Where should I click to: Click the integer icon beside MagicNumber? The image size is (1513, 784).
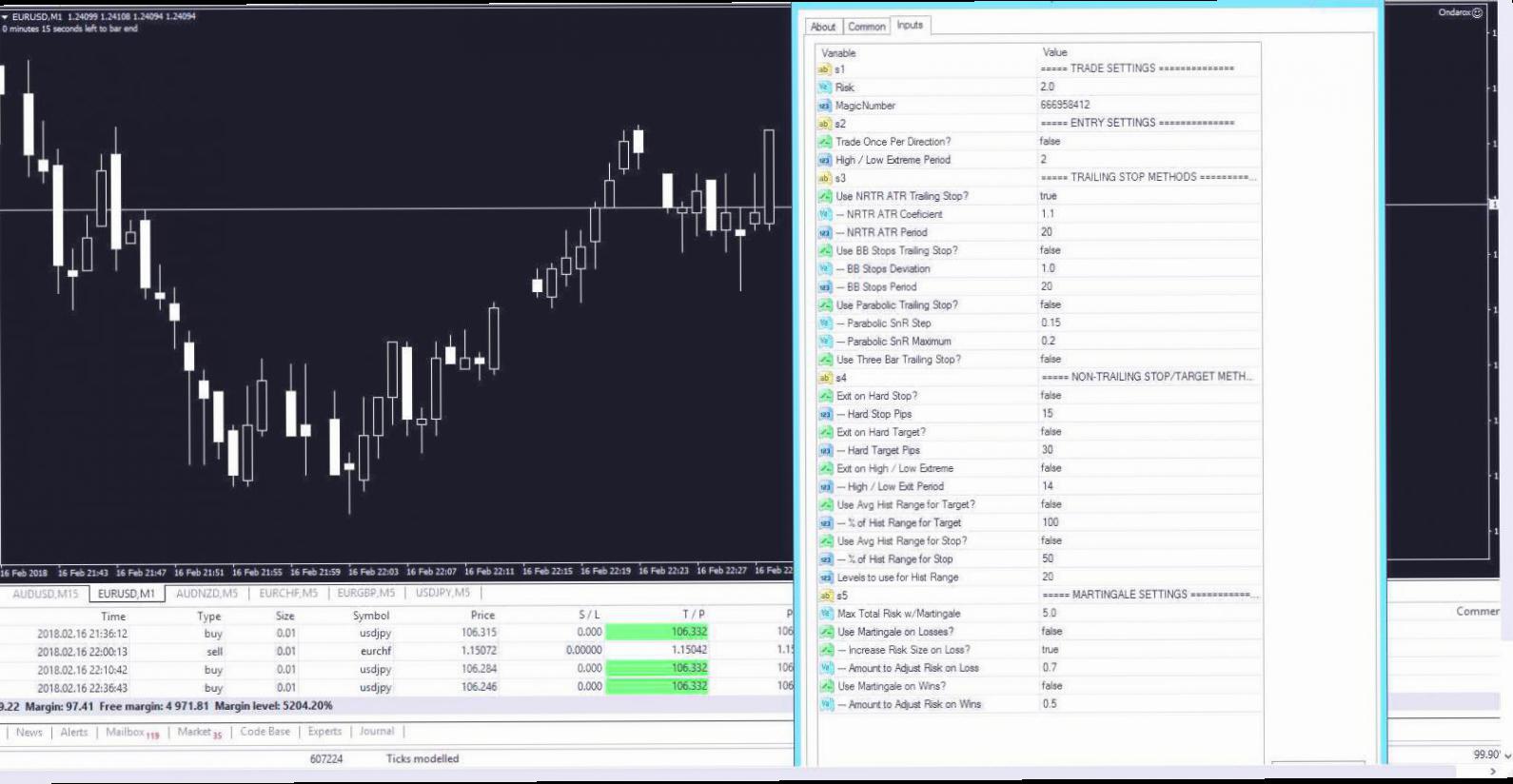coord(825,106)
